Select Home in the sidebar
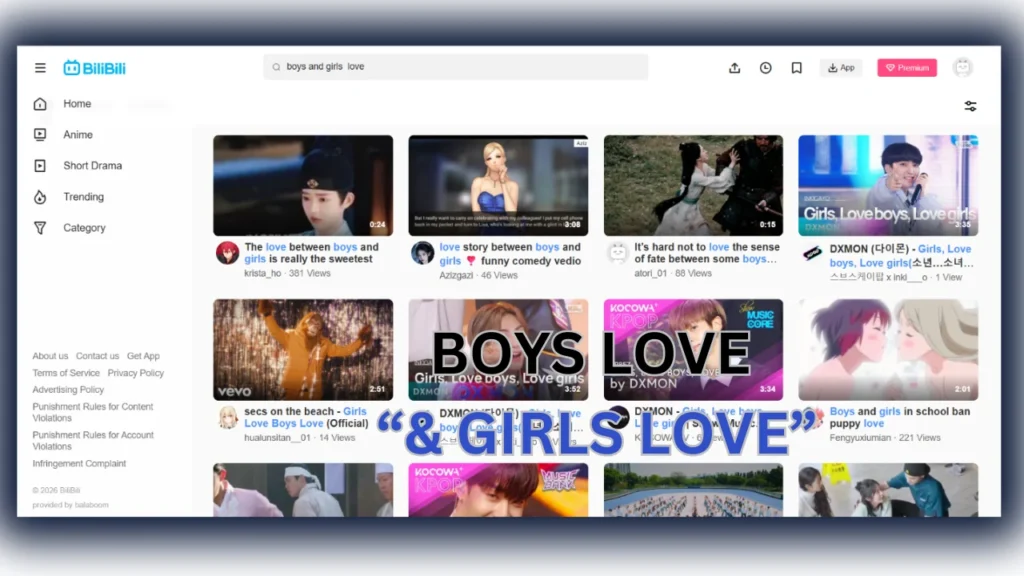This screenshot has height=576, width=1024. [x=77, y=103]
